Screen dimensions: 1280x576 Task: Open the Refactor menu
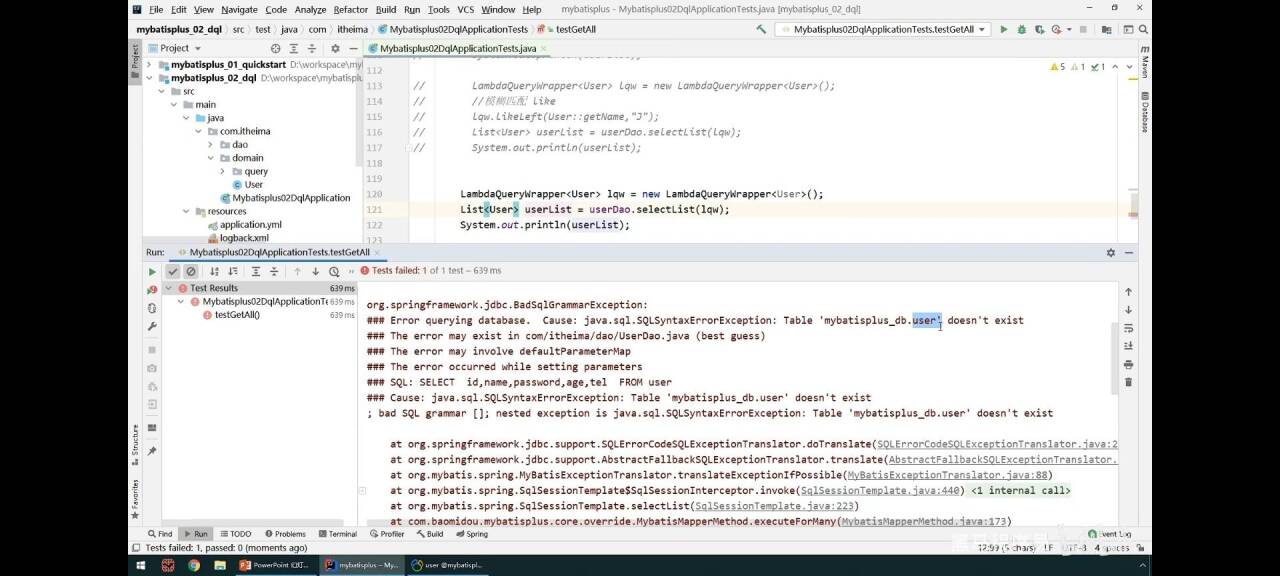tap(351, 9)
